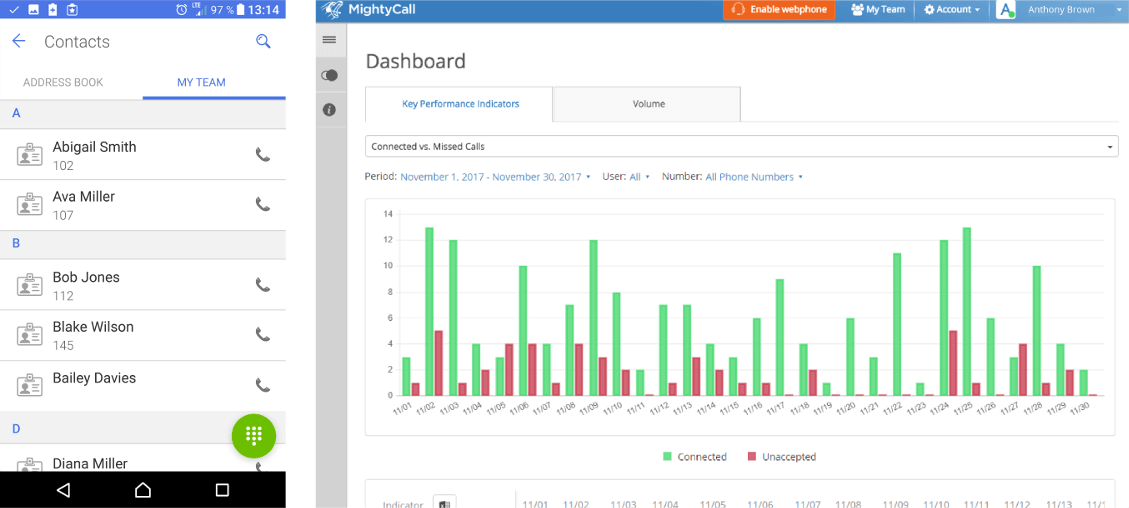Expand the Connected vs. Missed Calls dropdown
The width and height of the screenshot is (1129, 508).
741,147
